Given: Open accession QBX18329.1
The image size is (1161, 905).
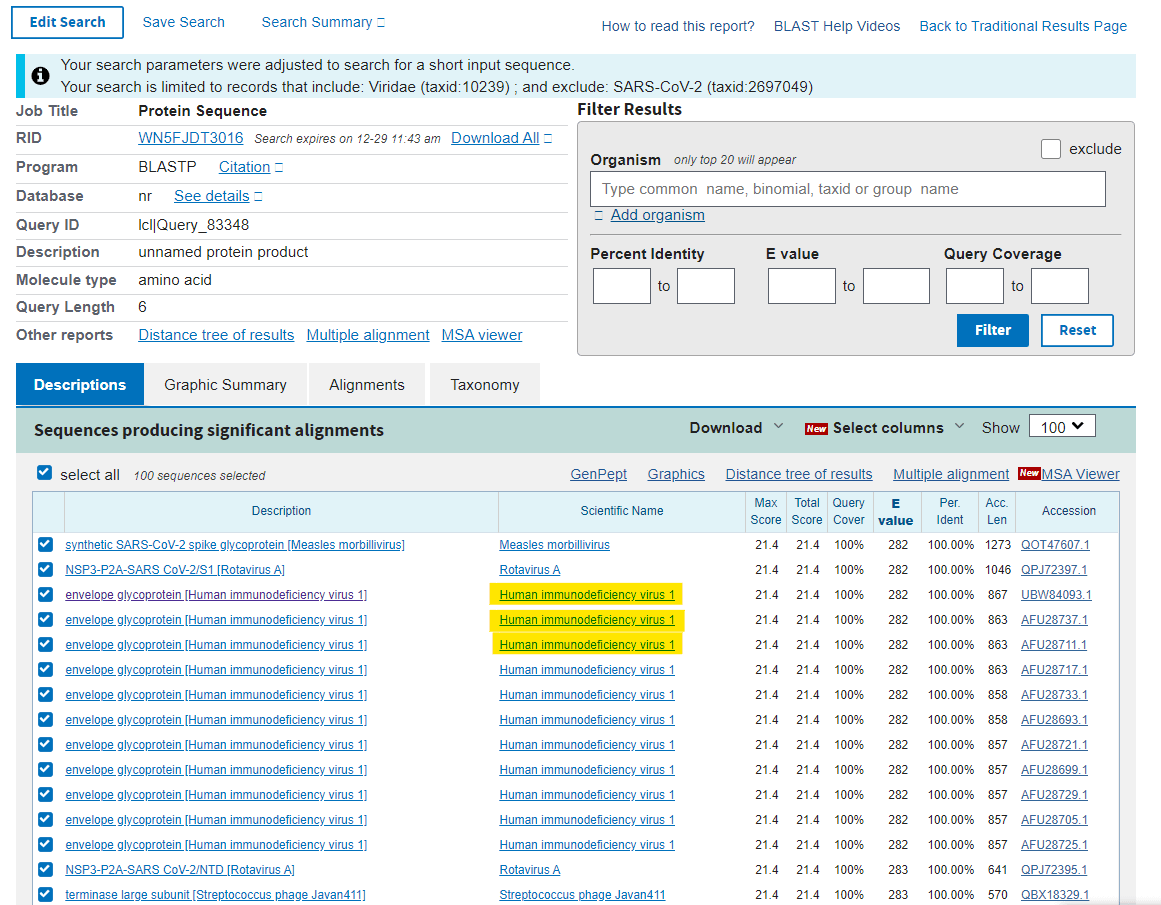Looking at the screenshot, I should pos(1055,895).
